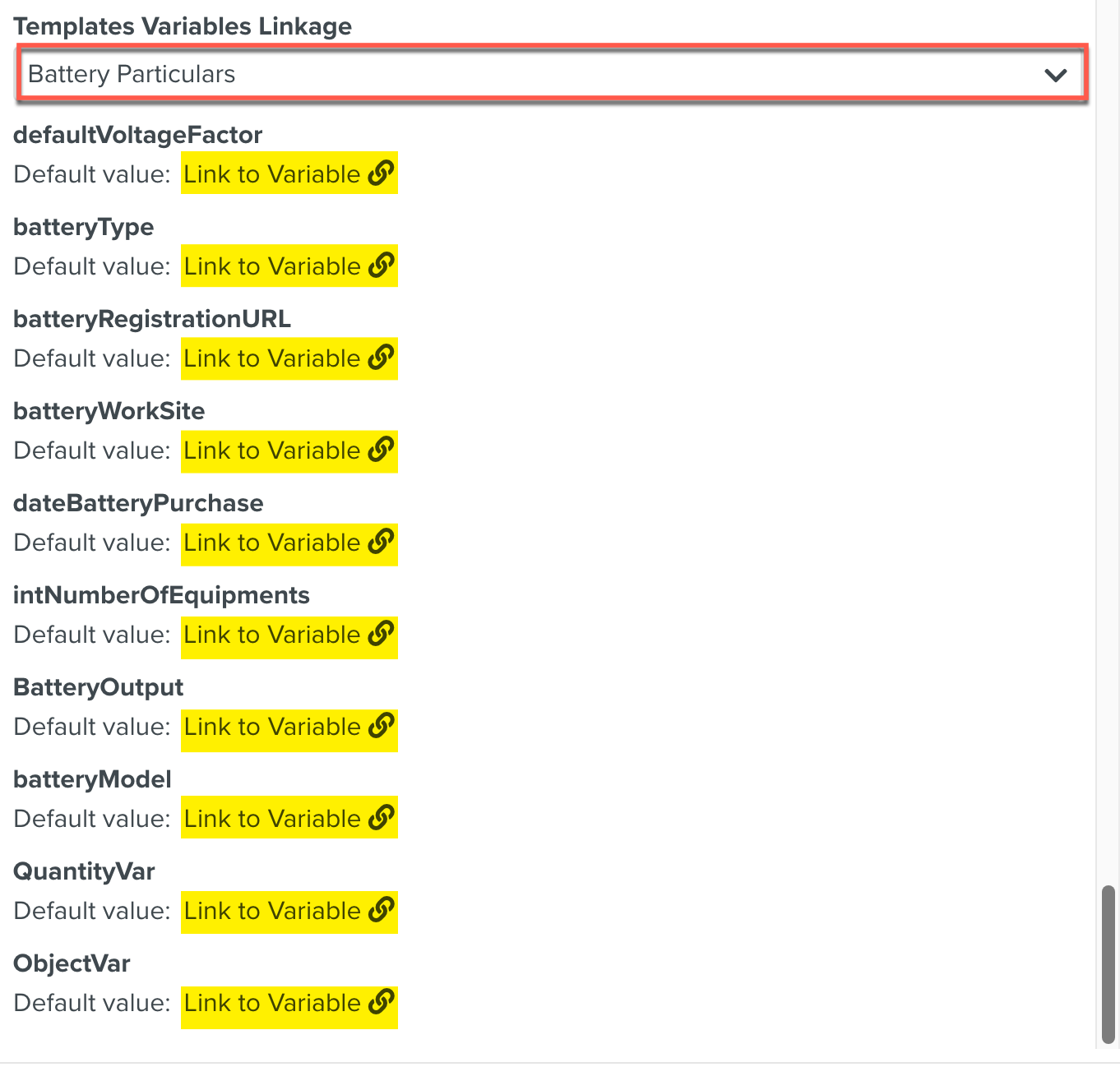The width and height of the screenshot is (1120, 1067).
Task: Click the link icon for intNumberOfEquipments
Action: point(382,635)
